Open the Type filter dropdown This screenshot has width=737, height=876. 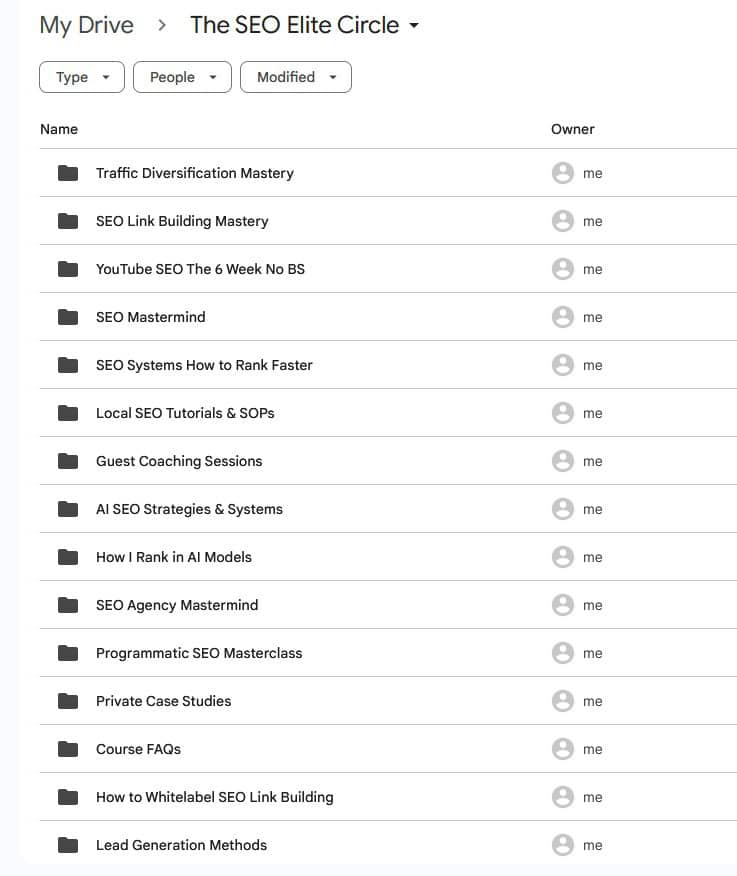82,77
